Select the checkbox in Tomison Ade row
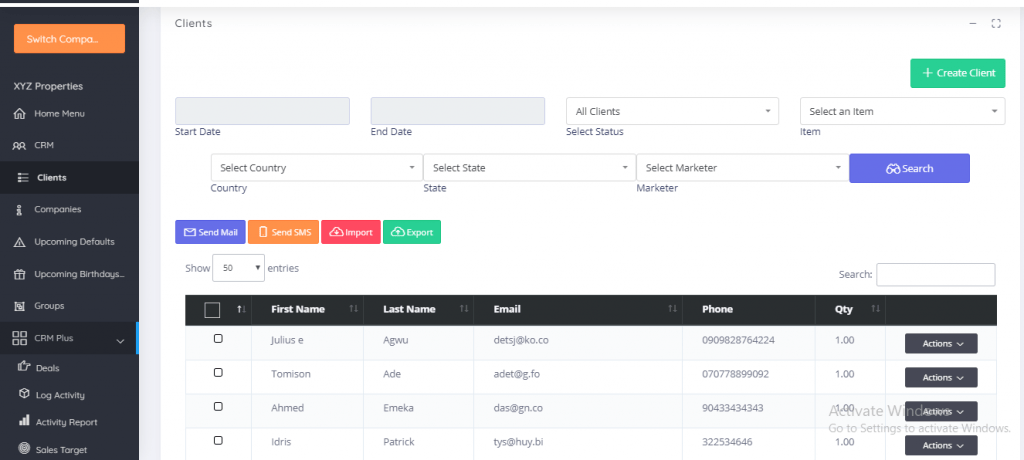This screenshot has height=460, width=1024. point(218,373)
